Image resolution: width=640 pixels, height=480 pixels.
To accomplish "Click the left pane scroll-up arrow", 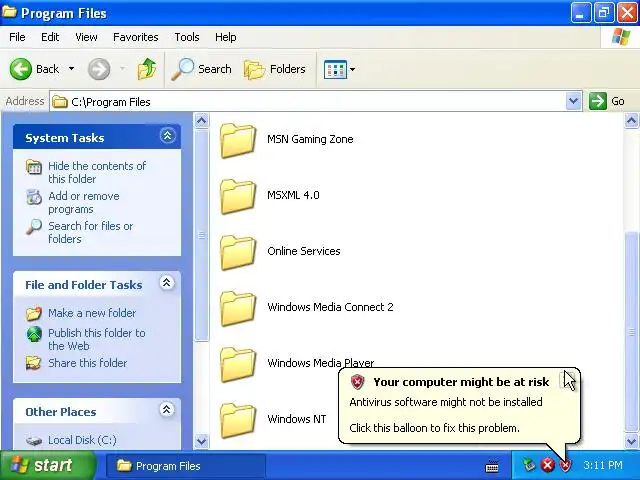I will [201, 120].
